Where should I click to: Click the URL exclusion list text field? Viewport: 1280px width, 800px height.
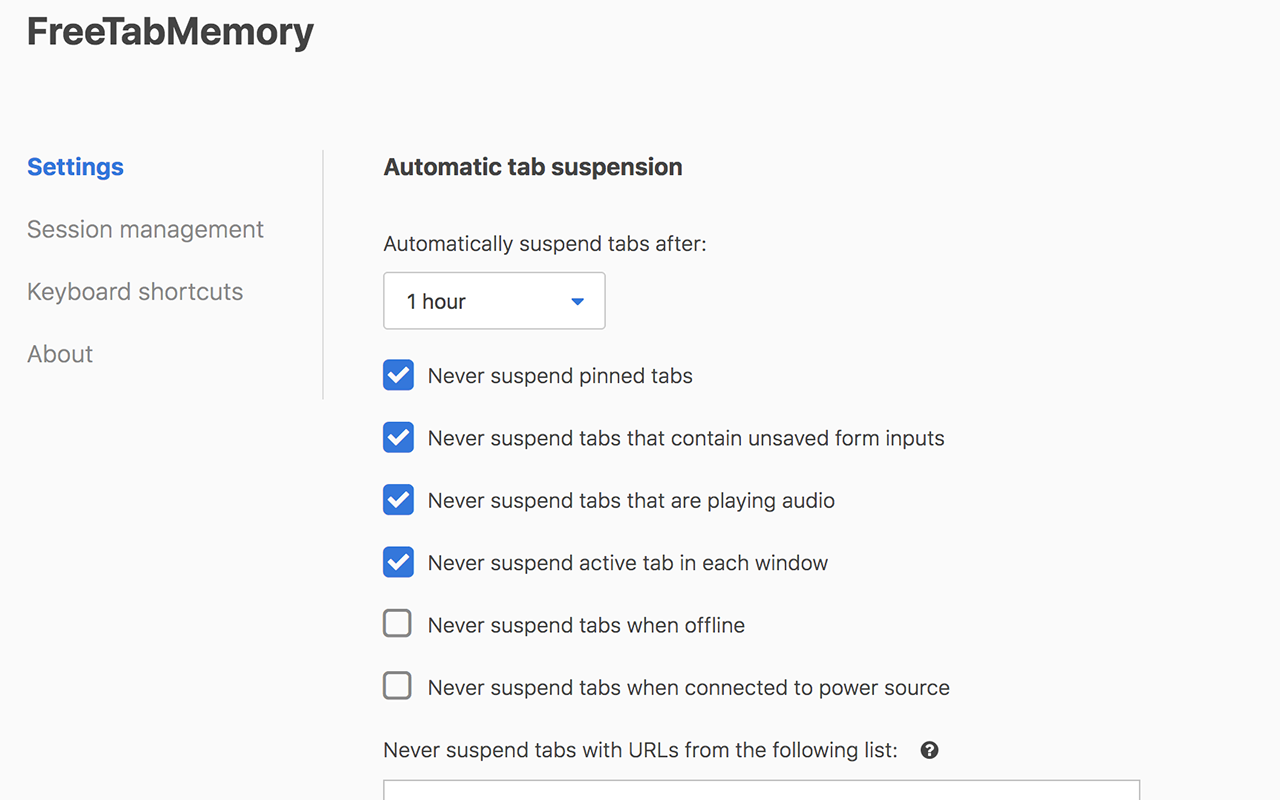(x=760, y=793)
